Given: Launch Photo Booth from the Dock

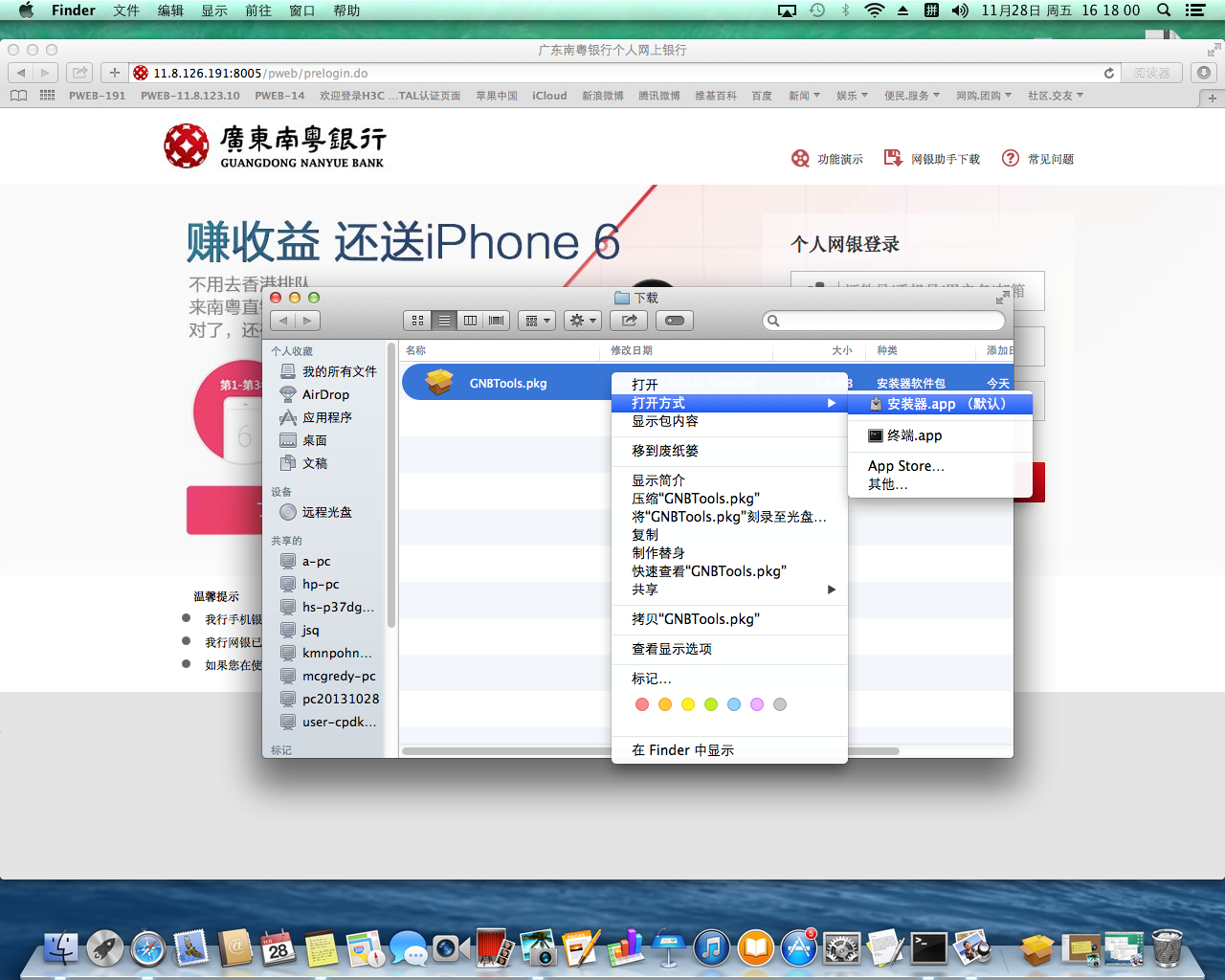Looking at the screenshot, I should pyautogui.click(x=495, y=948).
